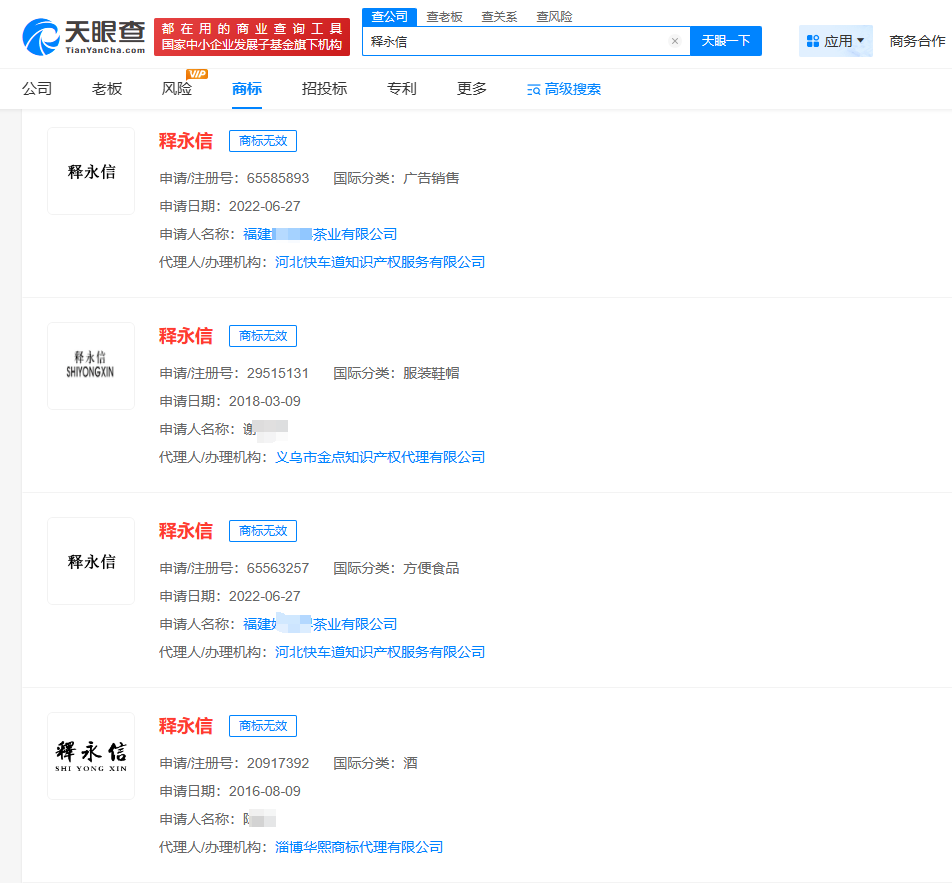Switch to the 专利 results tab
This screenshot has width=952, height=883.
point(402,89)
